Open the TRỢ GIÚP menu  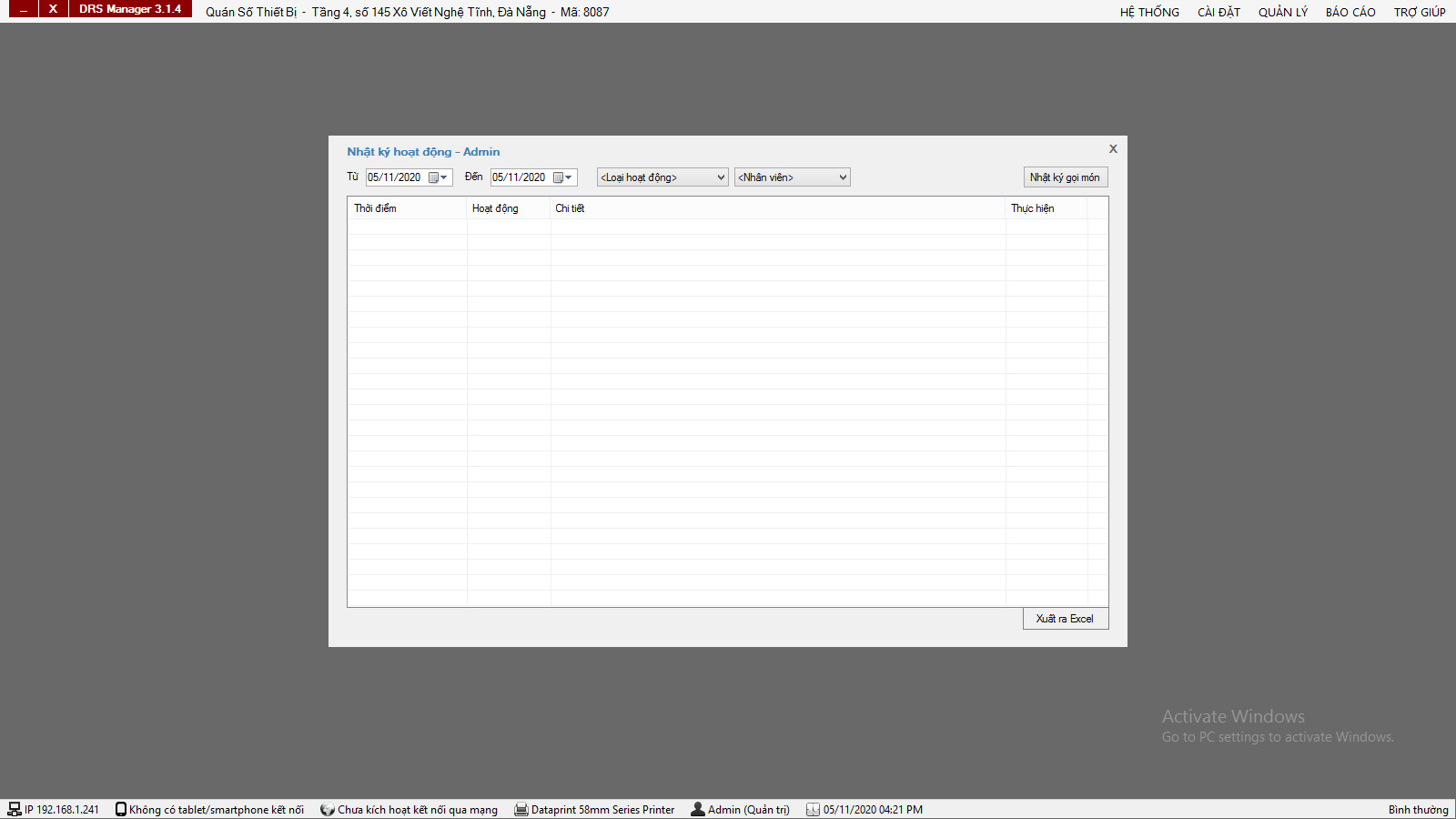point(1420,12)
